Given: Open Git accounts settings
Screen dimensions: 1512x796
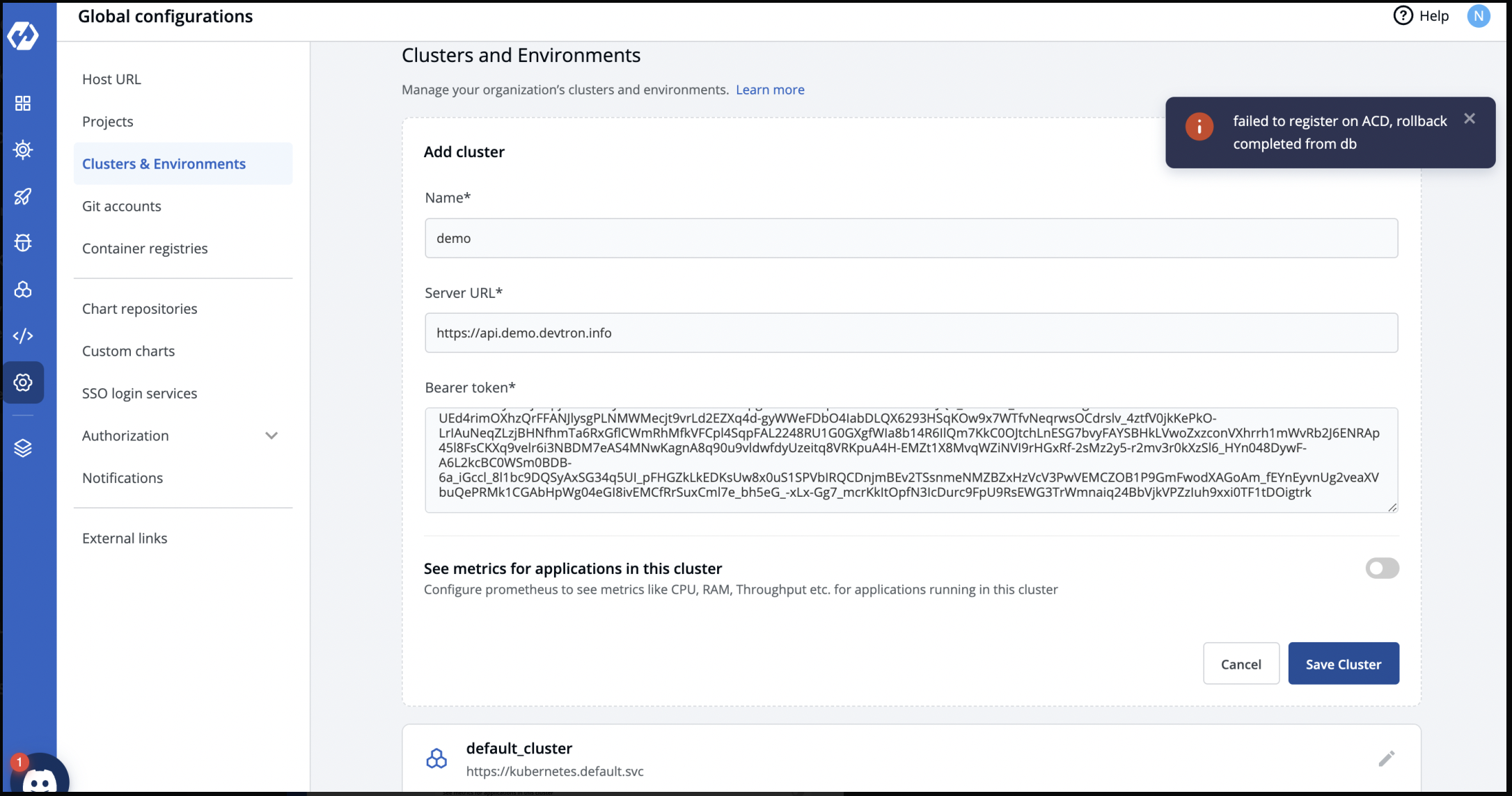Looking at the screenshot, I should coord(122,207).
